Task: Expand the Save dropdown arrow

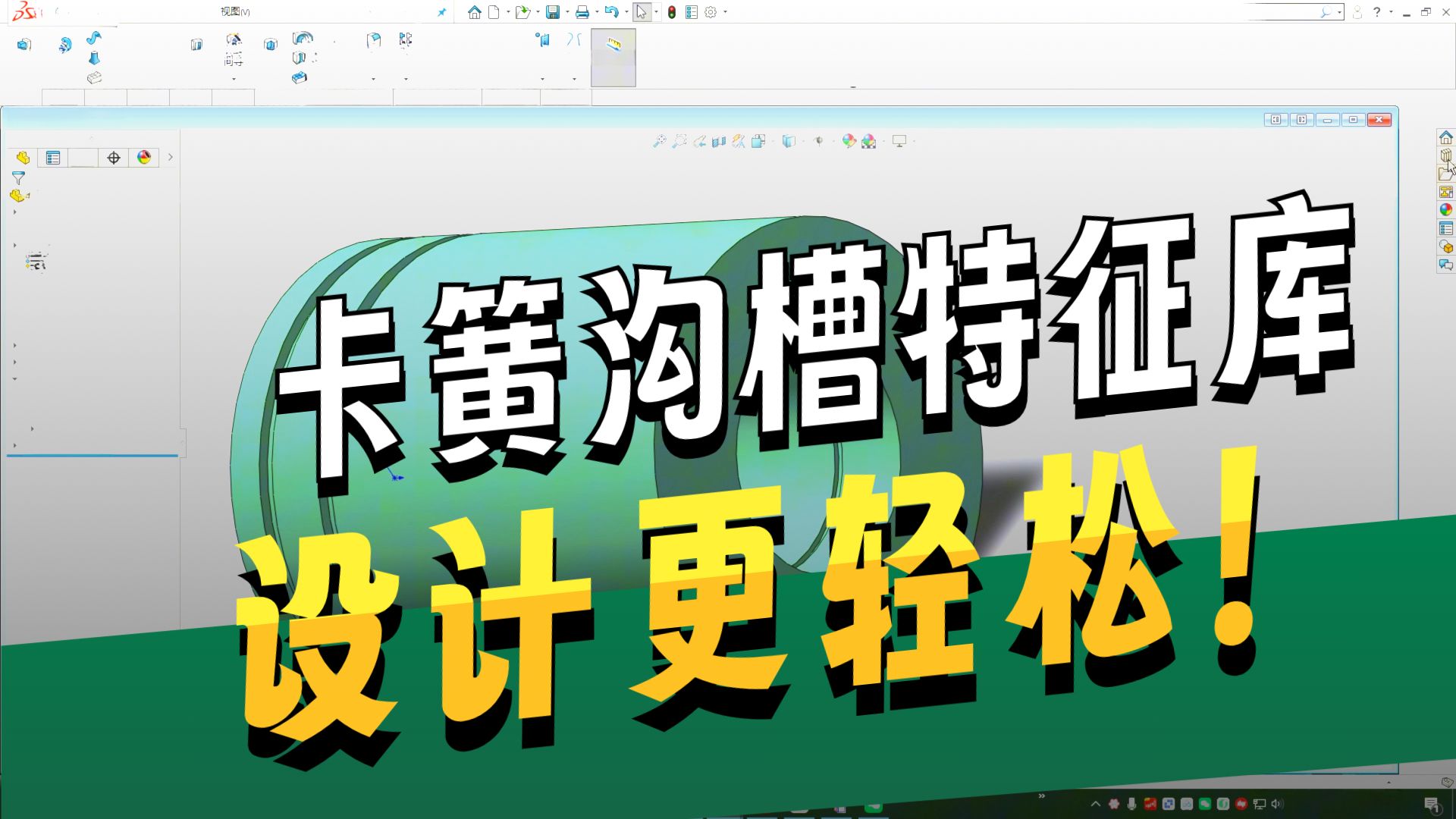Action: click(x=567, y=11)
